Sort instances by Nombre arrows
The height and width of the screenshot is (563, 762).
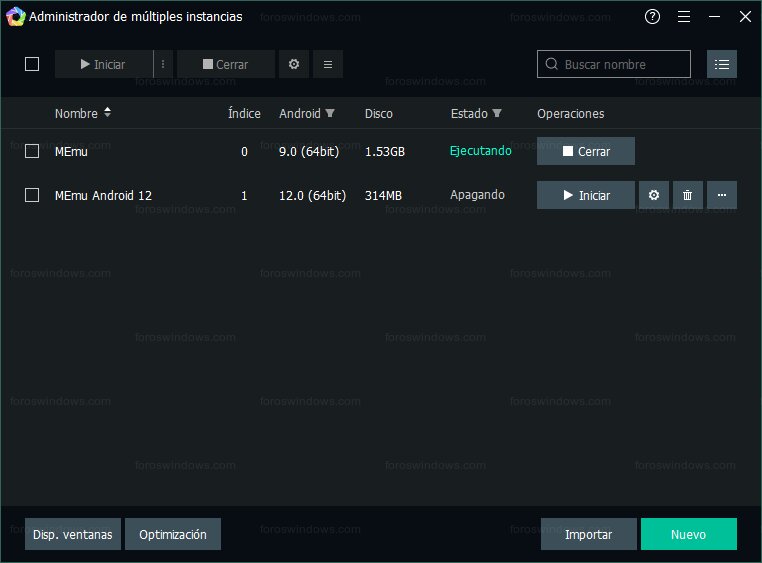point(107,113)
